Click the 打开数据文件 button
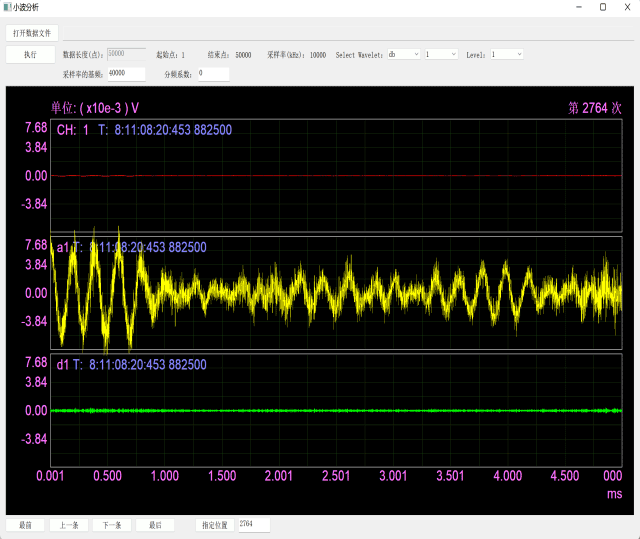 click(x=32, y=33)
